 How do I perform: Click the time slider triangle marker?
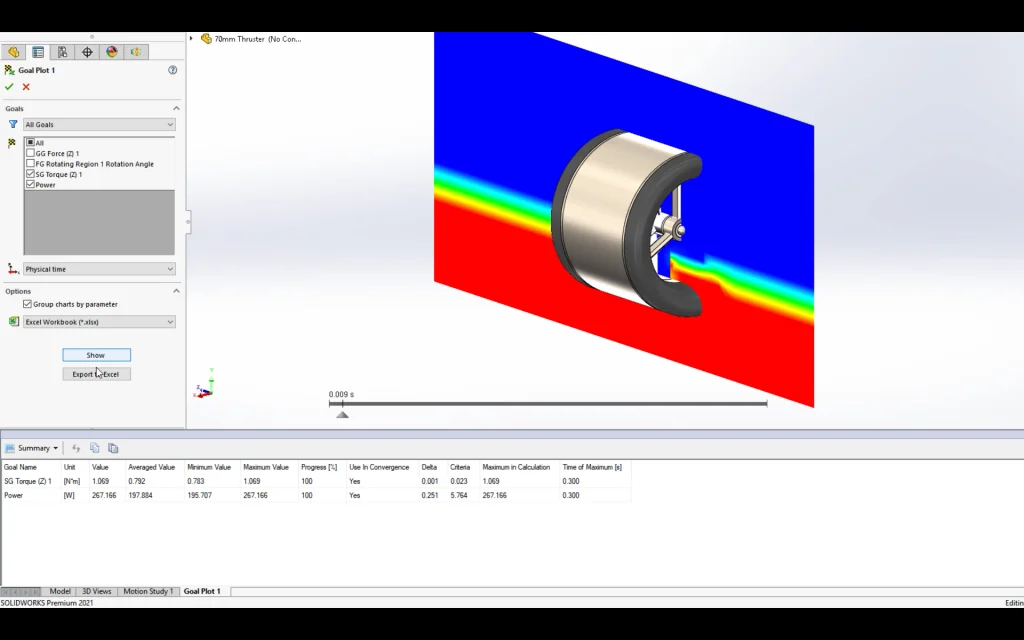[x=342, y=414]
